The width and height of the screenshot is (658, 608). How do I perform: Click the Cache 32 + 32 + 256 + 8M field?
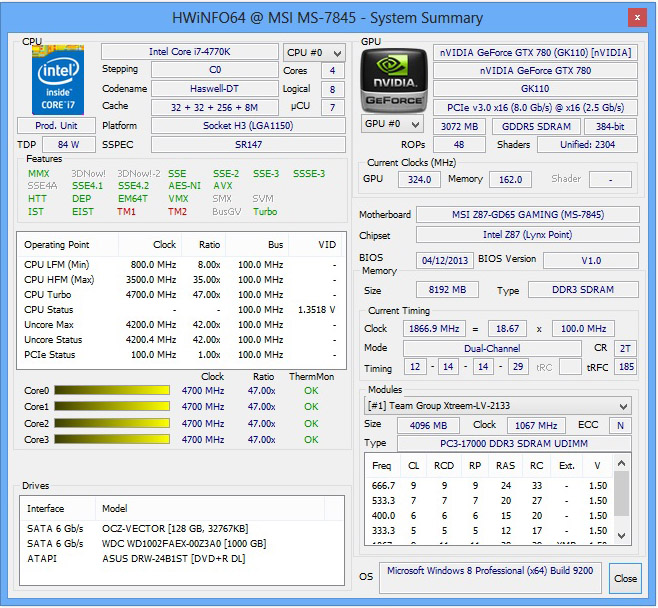coord(215,107)
